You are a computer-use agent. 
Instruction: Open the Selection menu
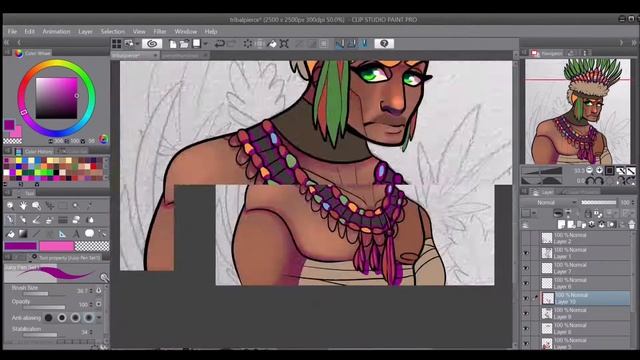click(x=113, y=31)
